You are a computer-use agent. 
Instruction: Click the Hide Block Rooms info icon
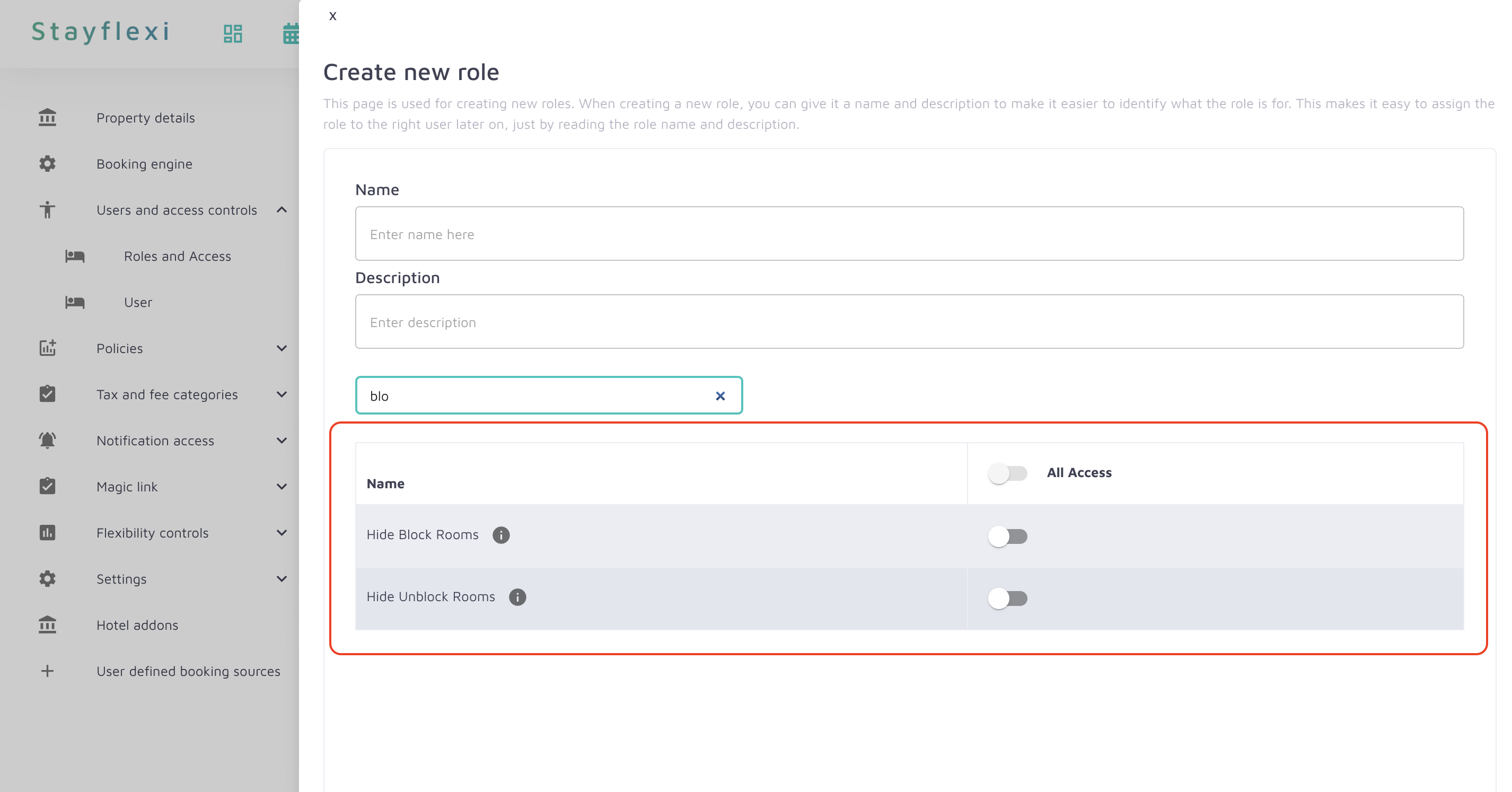click(x=500, y=535)
